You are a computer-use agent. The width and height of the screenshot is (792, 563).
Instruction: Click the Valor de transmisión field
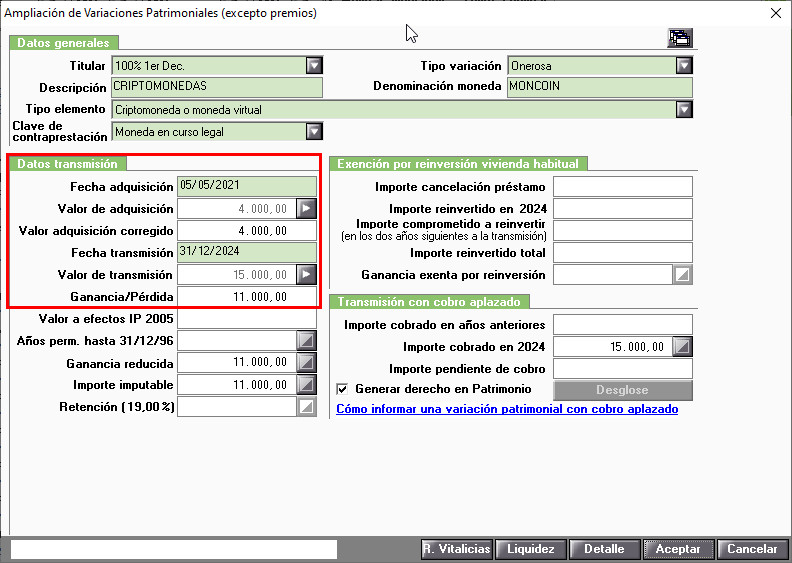pyautogui.click(x=237, y=275)
